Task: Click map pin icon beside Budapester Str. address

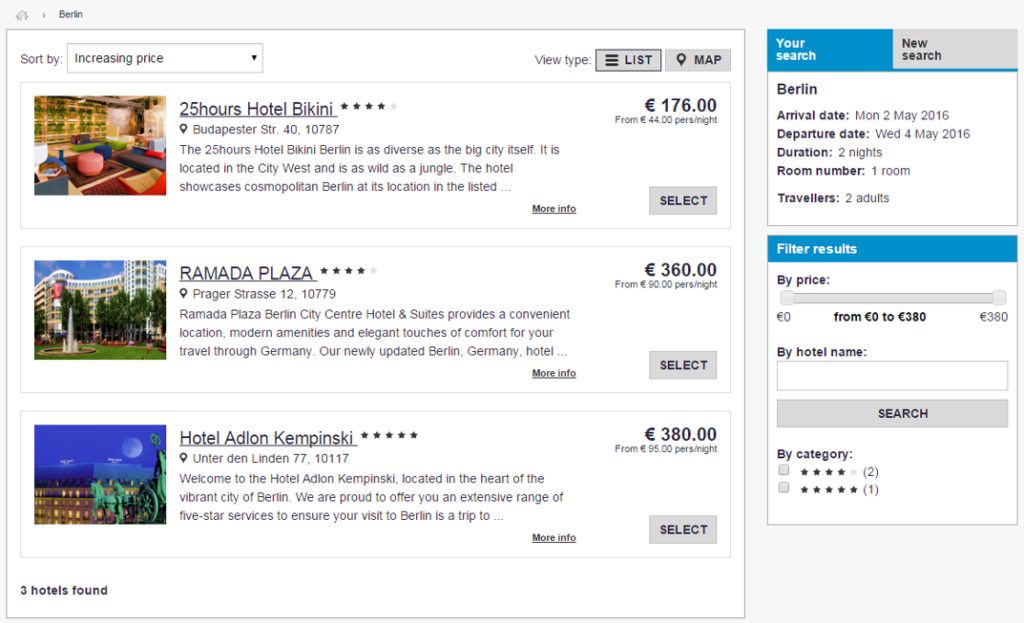Action: pyautogui.click(x=184, y=129)
